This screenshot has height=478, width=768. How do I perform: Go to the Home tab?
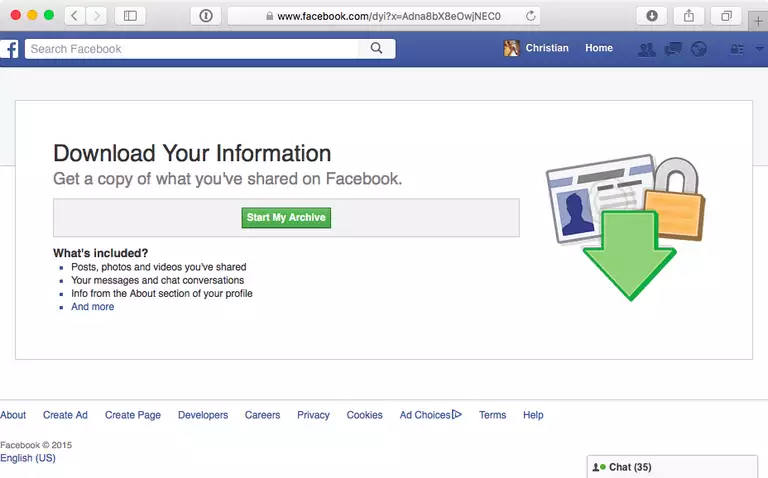coord(599,49)
